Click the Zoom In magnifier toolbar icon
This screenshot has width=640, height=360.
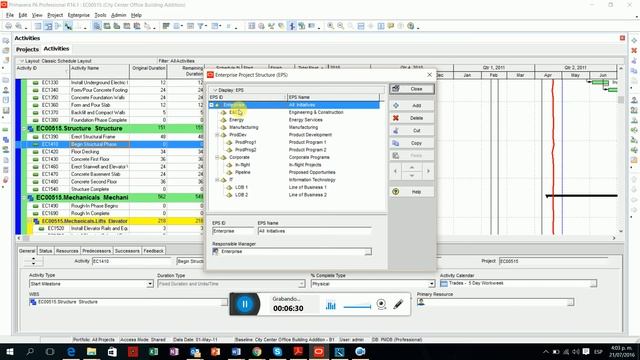coord(331,26)
